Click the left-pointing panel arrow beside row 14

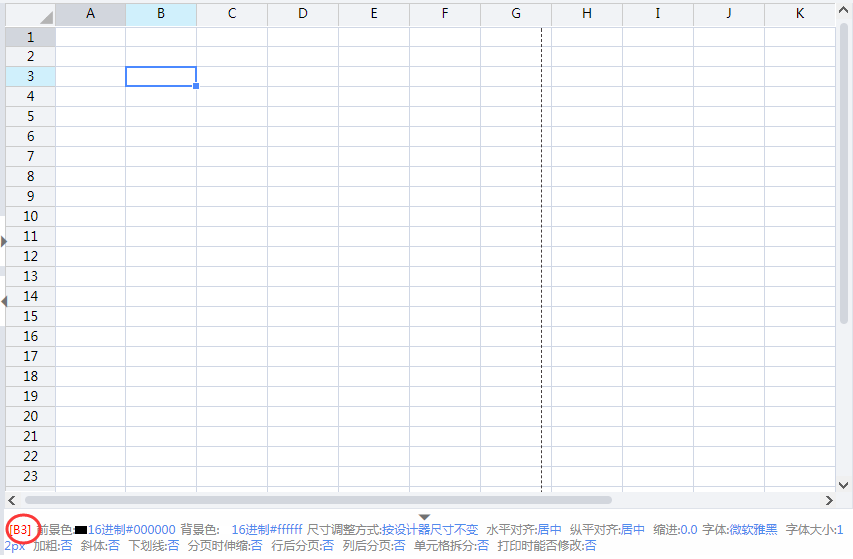(x=4, y=300)
